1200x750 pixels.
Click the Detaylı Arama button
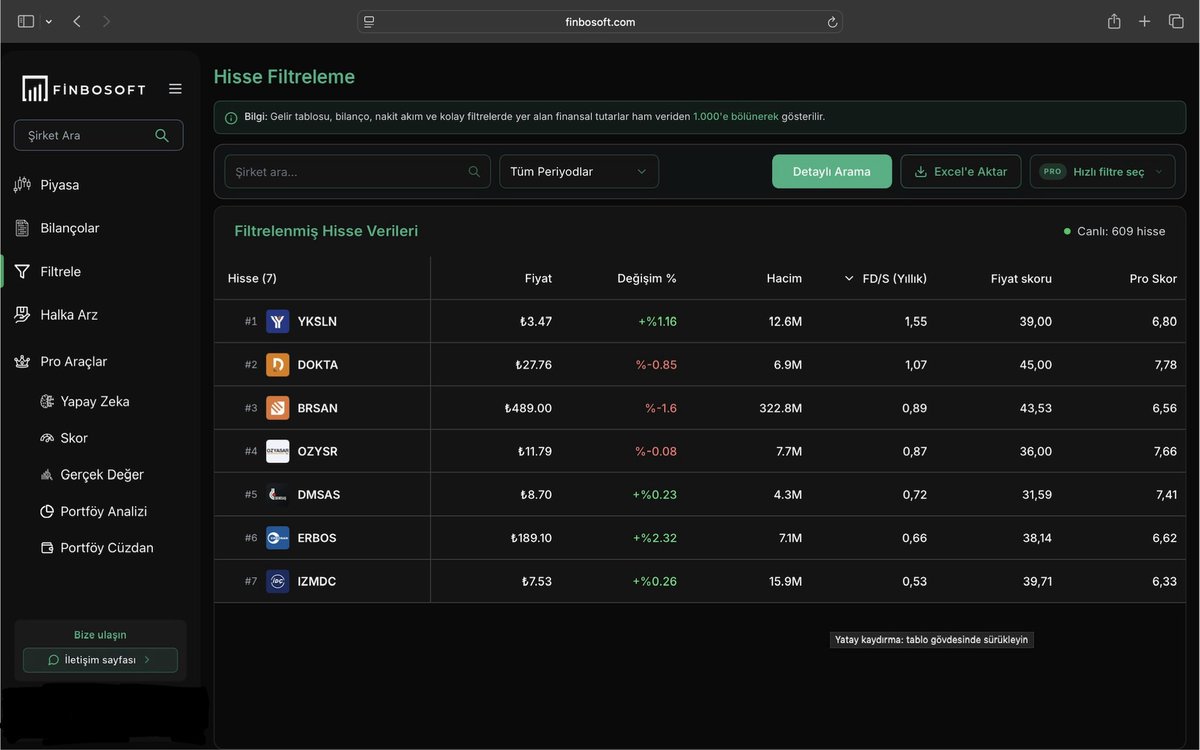coord(832,171)
